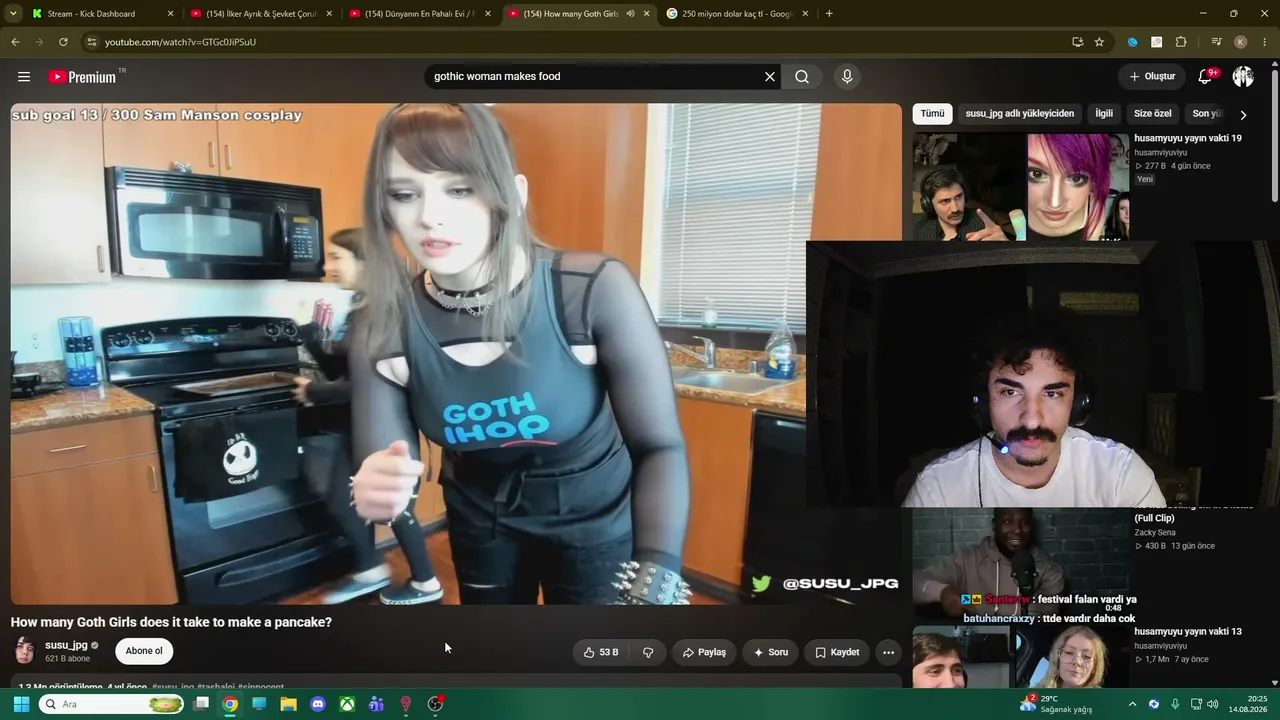The height and width of the screenshot is (720, 1280).
Task: Start voice search with the microphone
Action: point(847,77)
